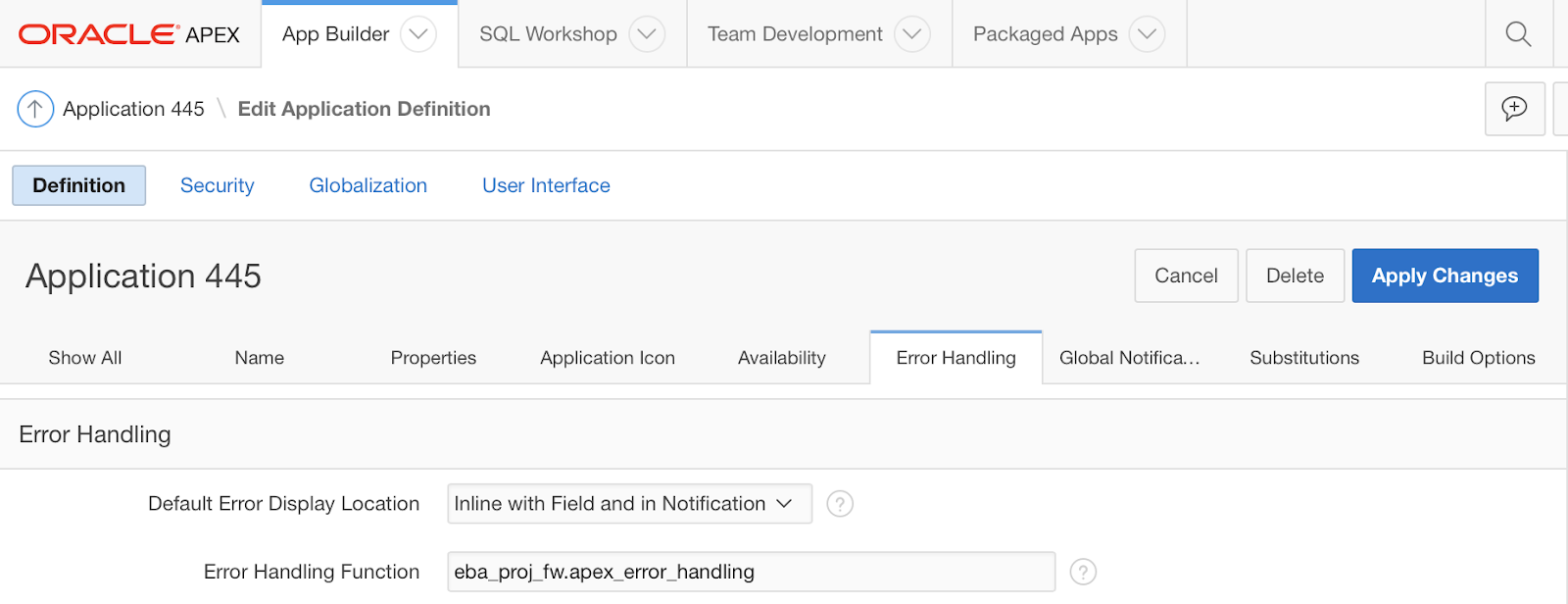
Task: Open help for Error Handling Function
Action: (x=1083, y=572)
